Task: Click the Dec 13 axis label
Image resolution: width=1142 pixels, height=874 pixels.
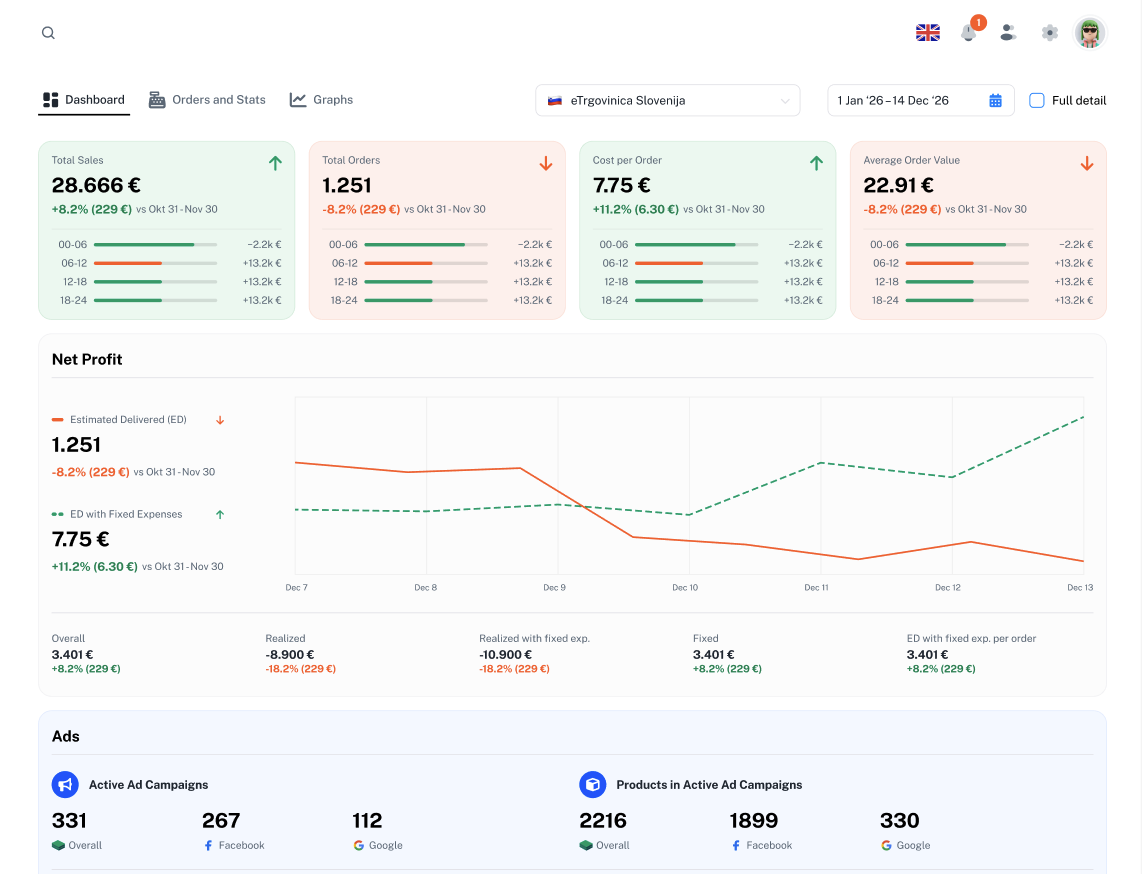Action: tap(1079, 587)
